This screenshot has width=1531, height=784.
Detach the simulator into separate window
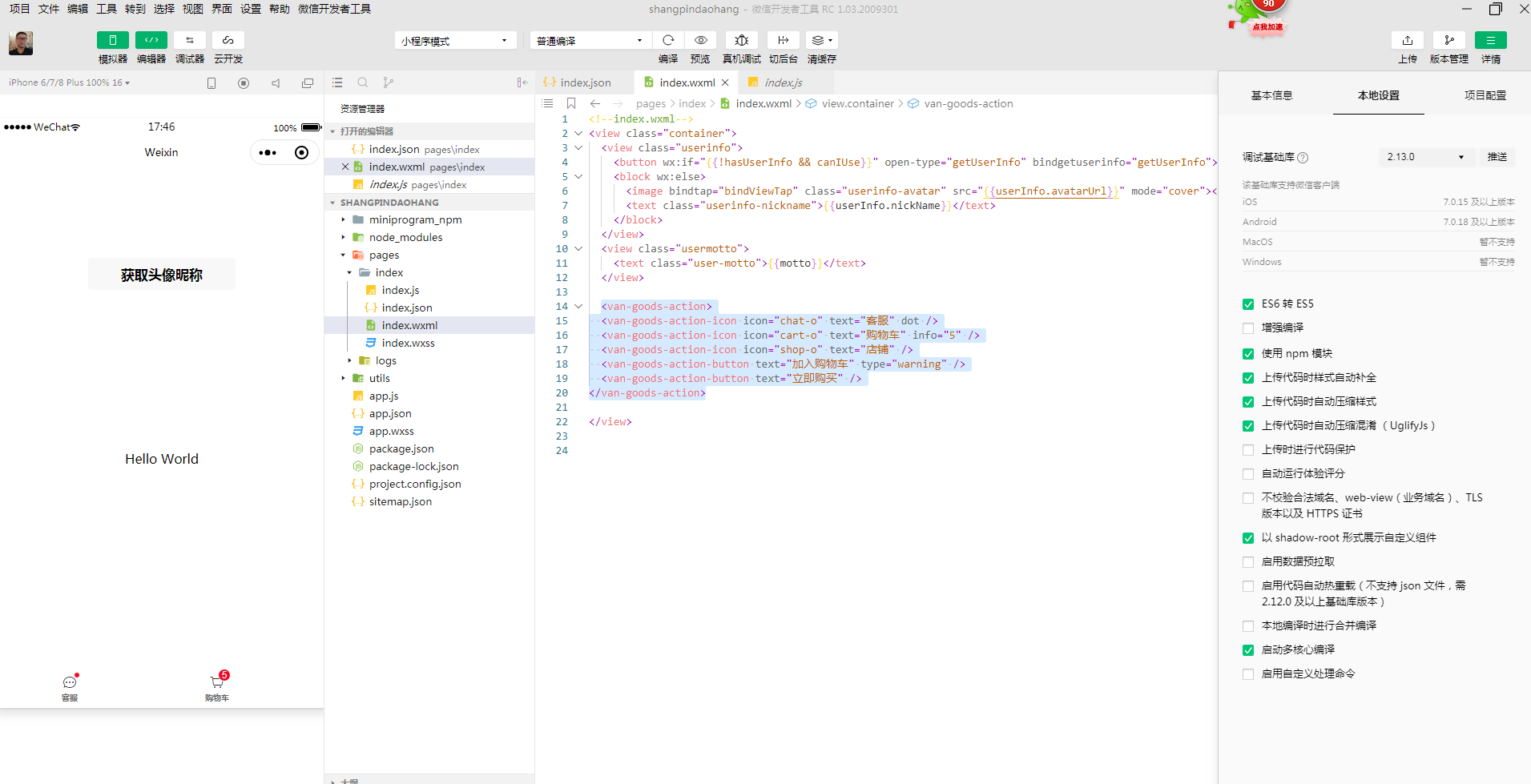[x=308, y=83]
